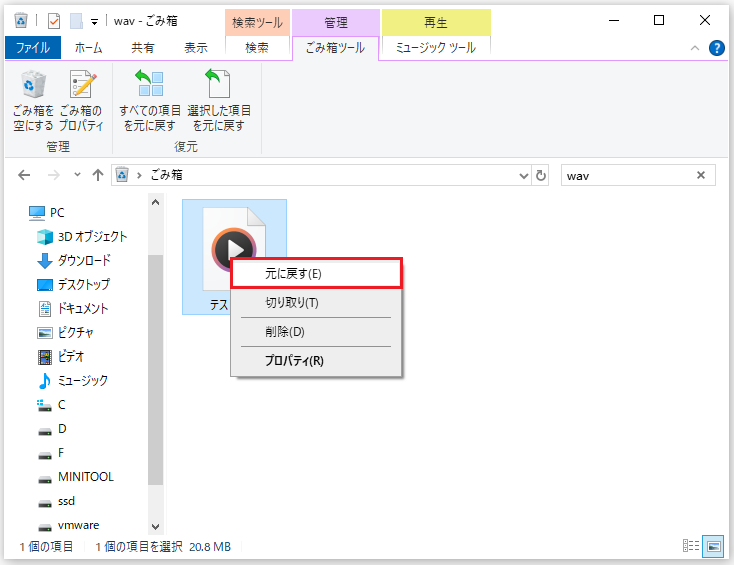The width and height of the screenshot is (734, 565).
Task: Open ドキュメント folder in sidebar
Action: point(73,309)
